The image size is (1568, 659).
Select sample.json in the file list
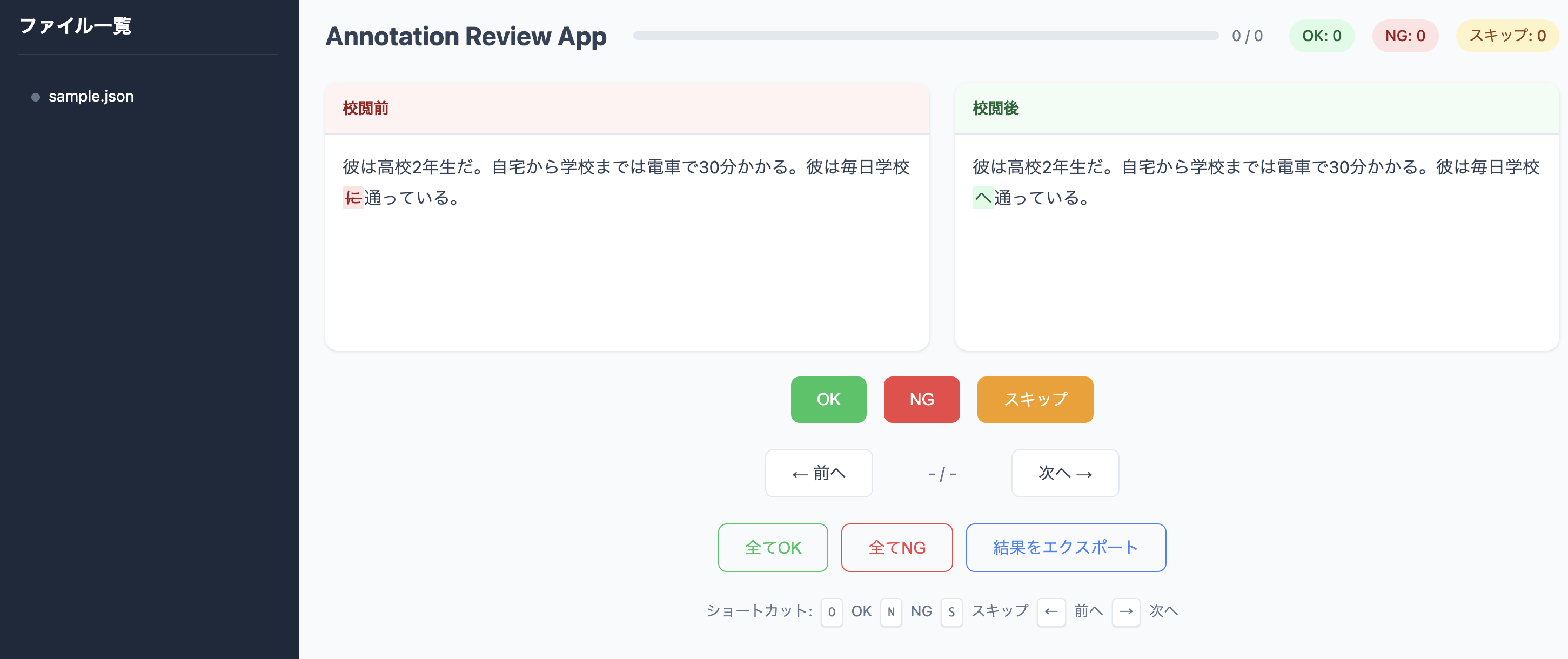click(x=91, y=96)
